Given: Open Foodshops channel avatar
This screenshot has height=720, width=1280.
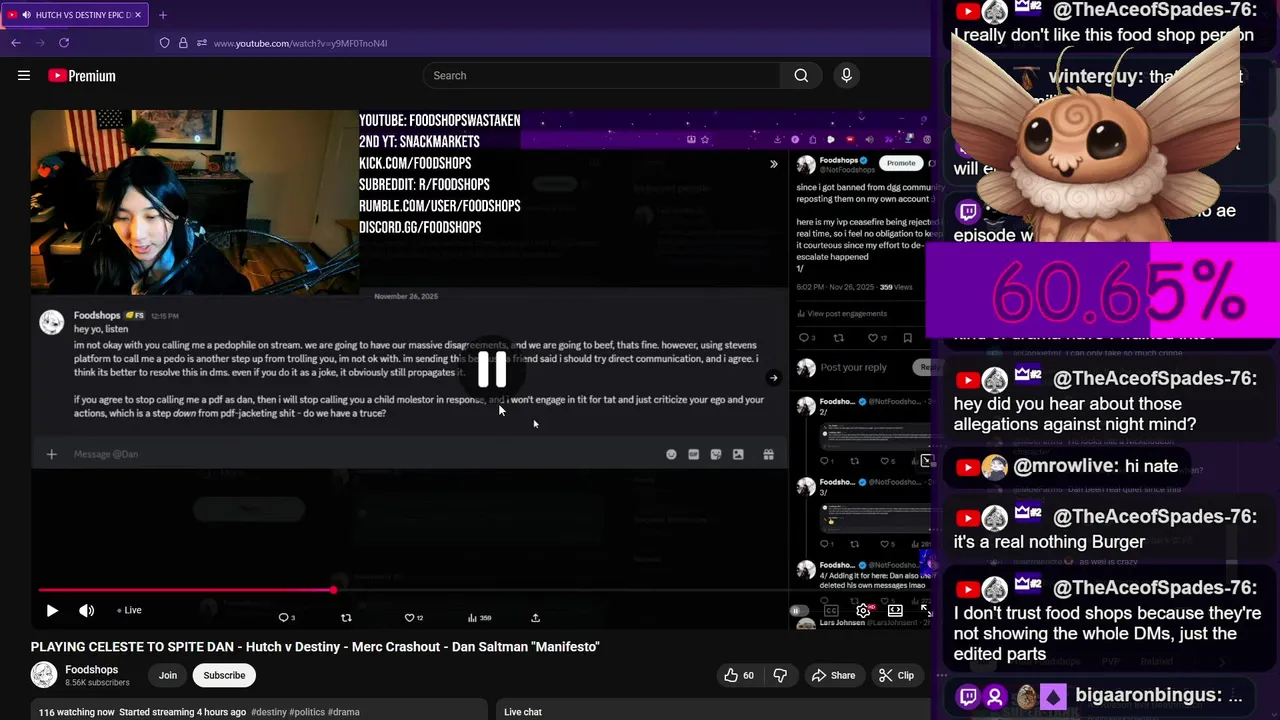Looking at the screenshot, I should [44, 675].
